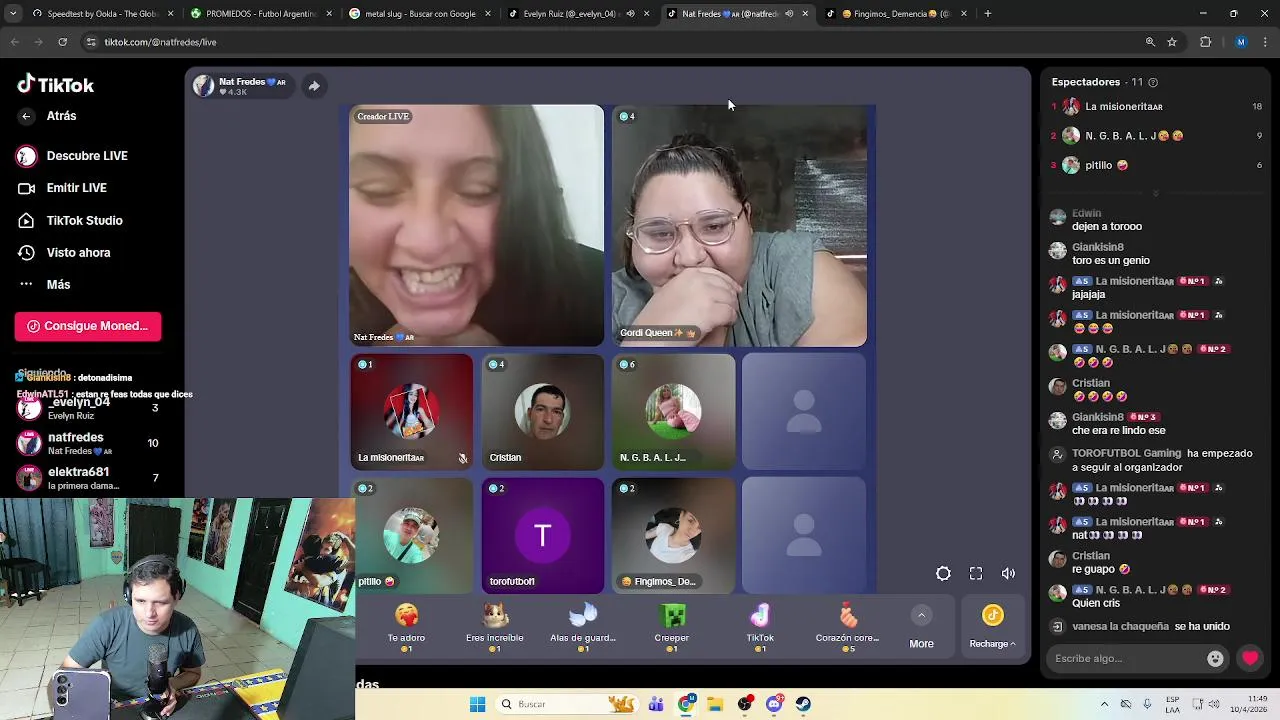The height and width of the screenshot is (720, 1280).
Task: Open the emoji picker in chat input
Action: coord(1215,658)
